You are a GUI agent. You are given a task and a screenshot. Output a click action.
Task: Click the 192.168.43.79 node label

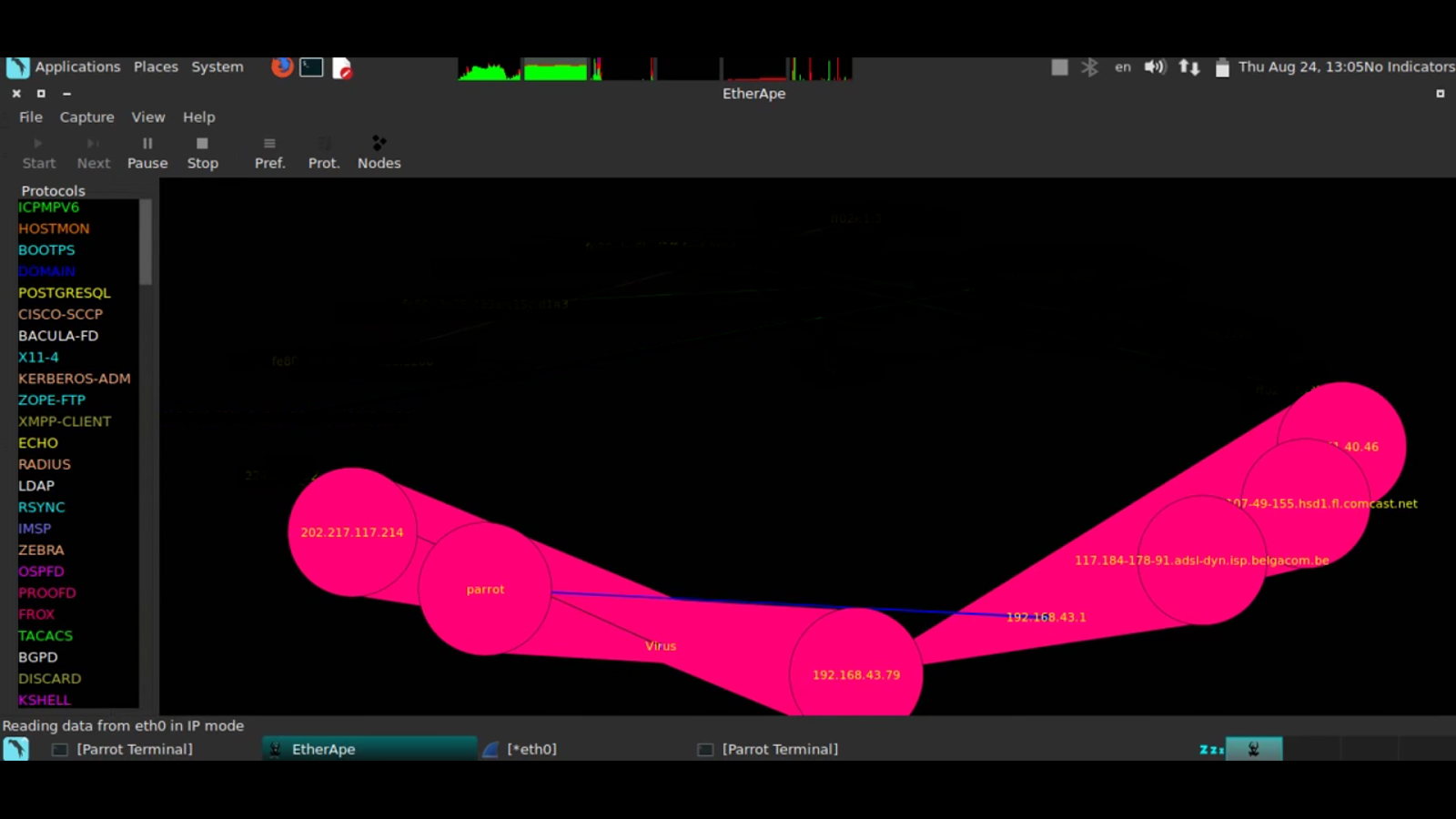(x=856, y=674)
